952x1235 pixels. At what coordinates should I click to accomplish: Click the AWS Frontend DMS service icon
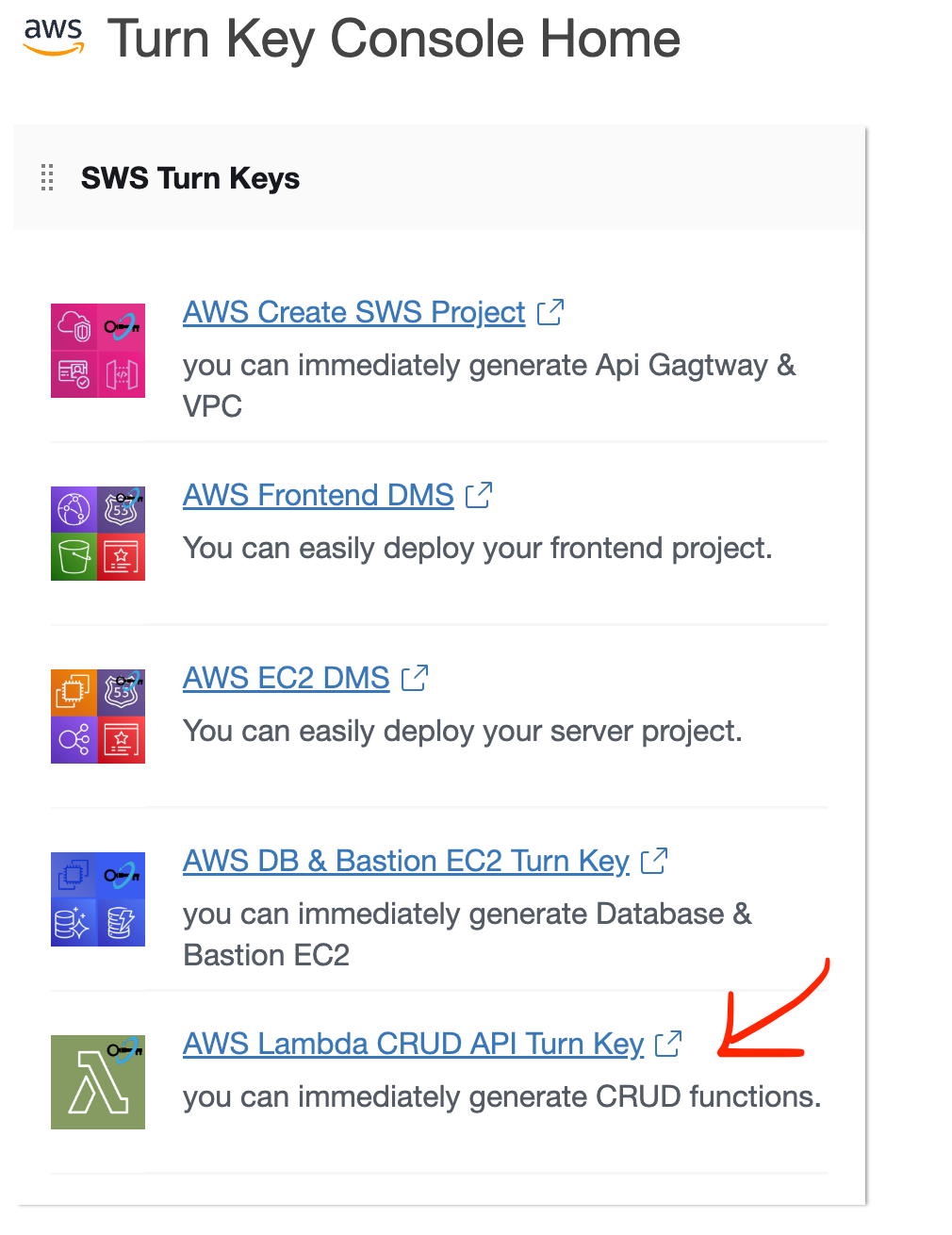98,534
